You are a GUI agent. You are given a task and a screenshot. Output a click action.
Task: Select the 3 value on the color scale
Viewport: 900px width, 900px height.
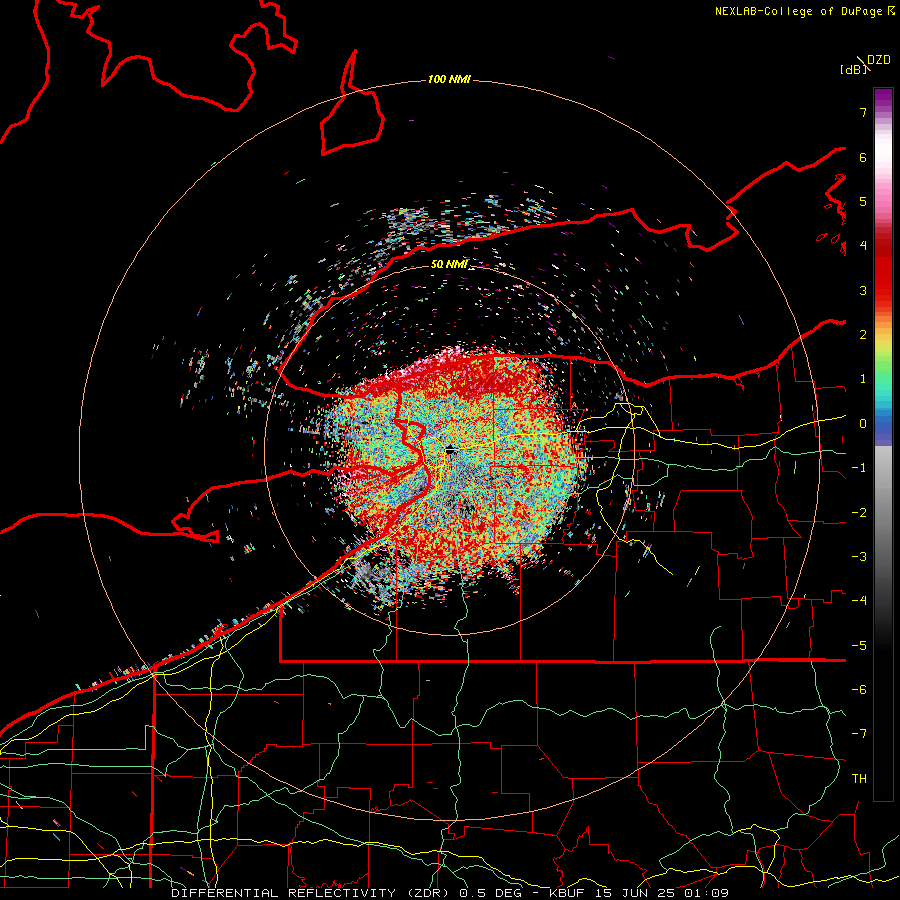point(863,290)
